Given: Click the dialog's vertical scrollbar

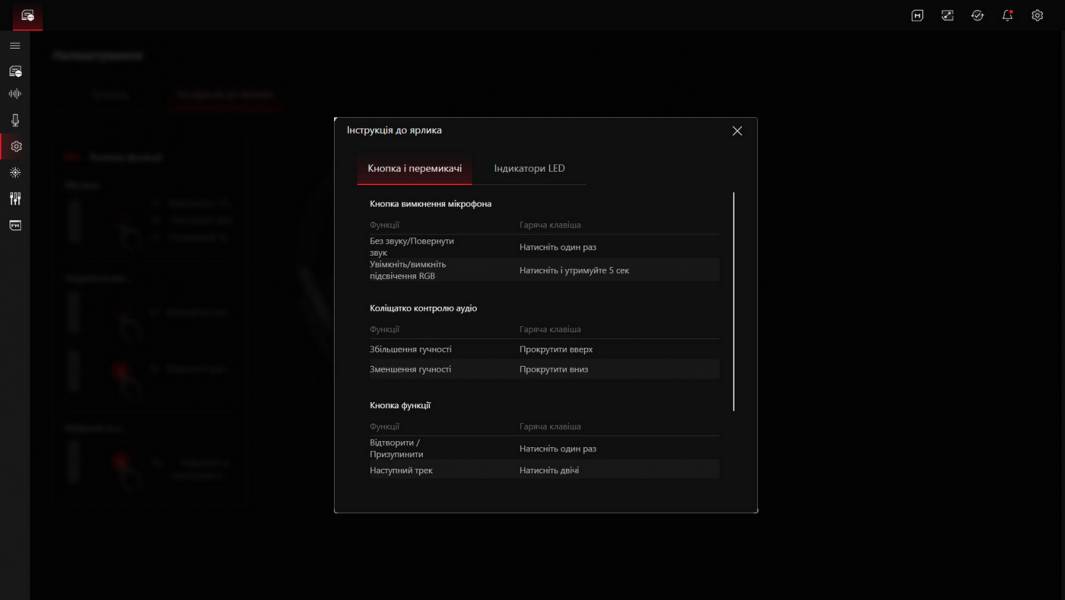Looking at the screenshot, I should coord(734,302).
